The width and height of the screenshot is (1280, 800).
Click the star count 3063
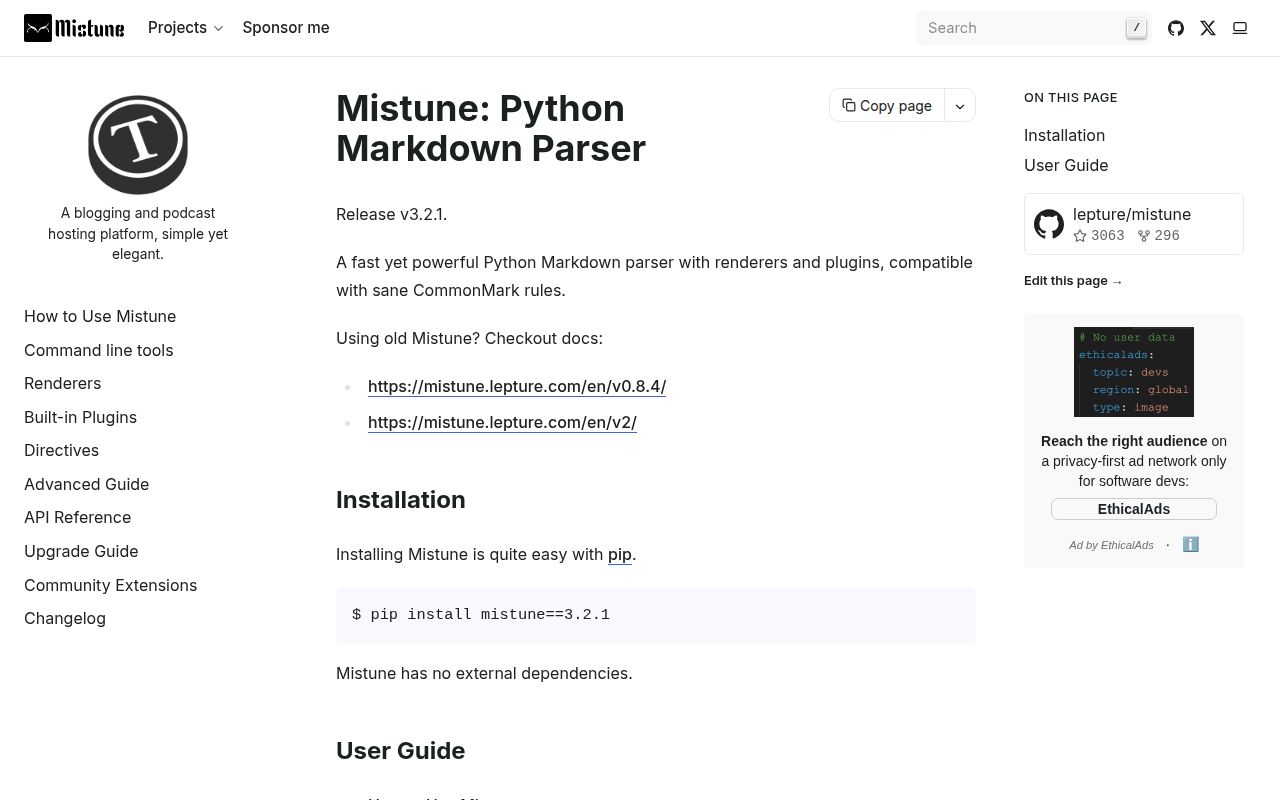coord(1099,236)
